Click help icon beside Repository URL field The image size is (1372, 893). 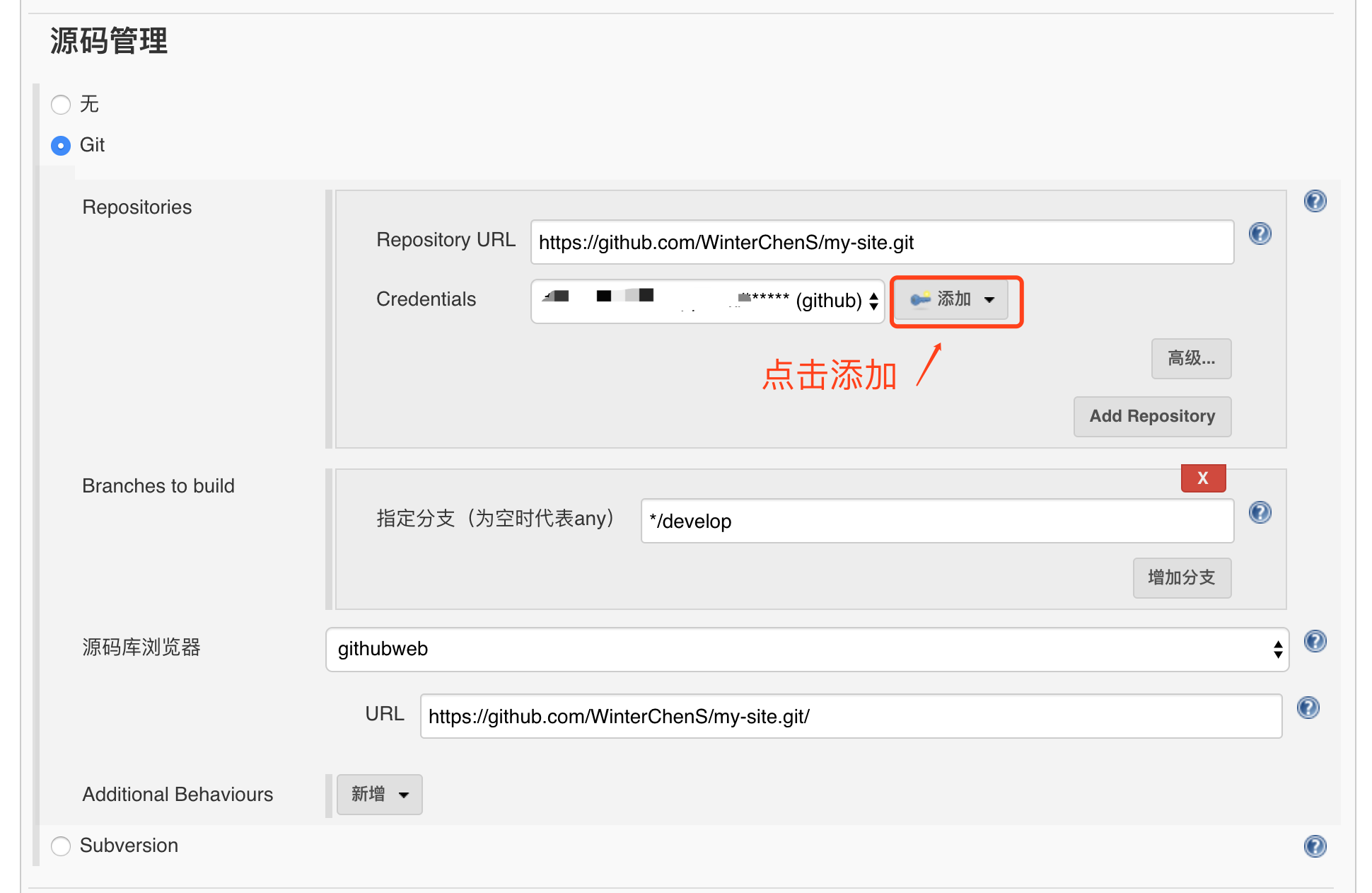(1260, 234)
